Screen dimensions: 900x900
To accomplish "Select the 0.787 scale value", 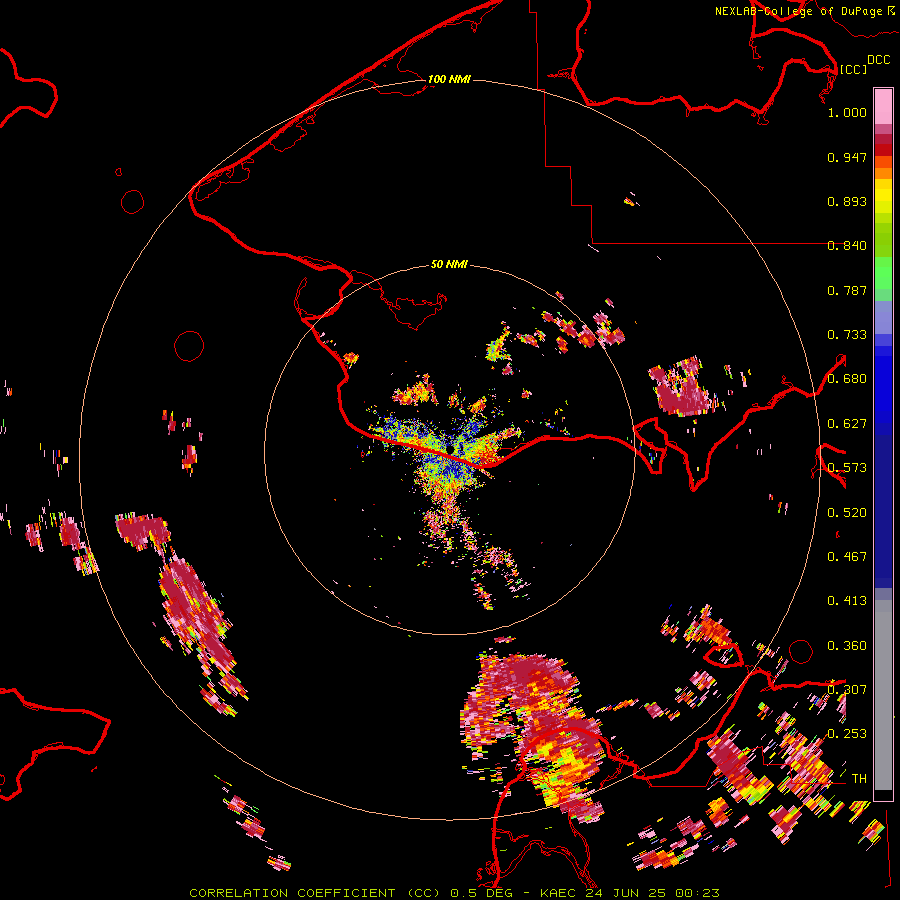I will (847, 290).
